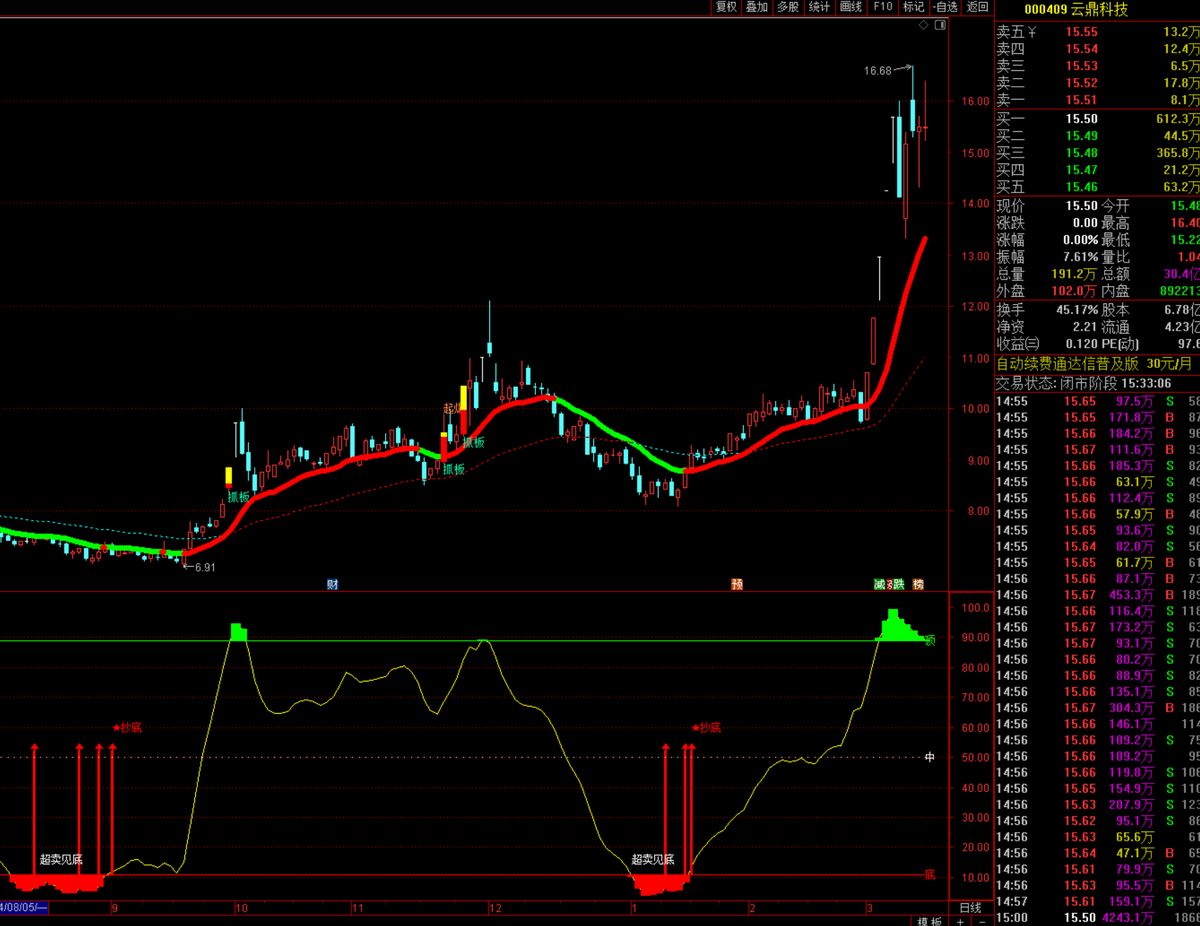This screenshot has height=926, width=1200.
Task: Click the 返回 back button
Action: 977,7
